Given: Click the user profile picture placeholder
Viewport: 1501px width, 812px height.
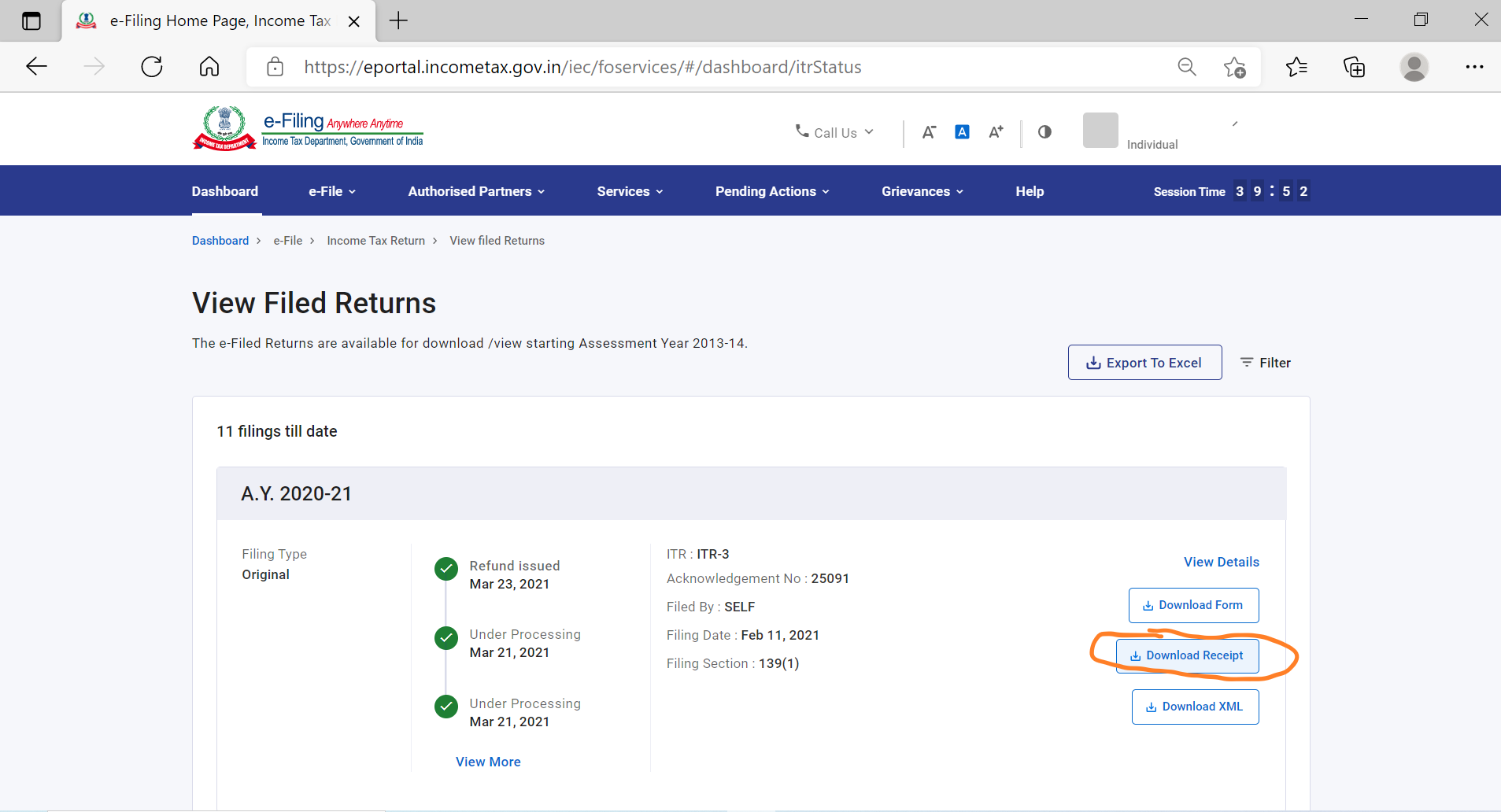Looking at the screenshot, I should (1100, 130).
